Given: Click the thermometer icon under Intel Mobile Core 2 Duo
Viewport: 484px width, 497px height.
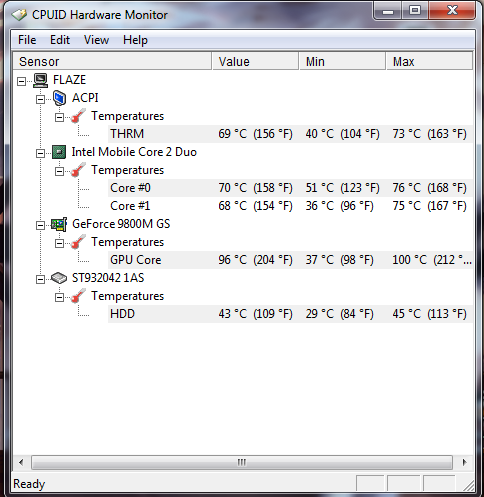Looking at the screenshot, I should point(78,170).
